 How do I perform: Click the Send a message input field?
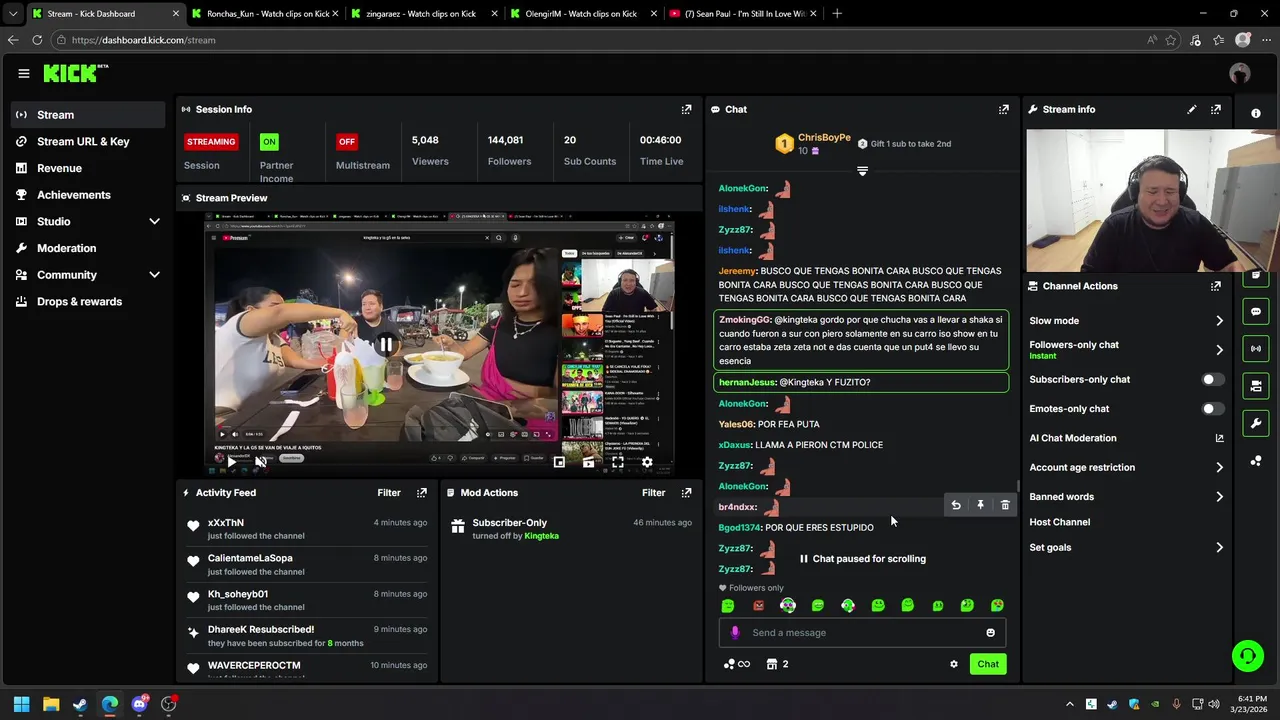862,633
